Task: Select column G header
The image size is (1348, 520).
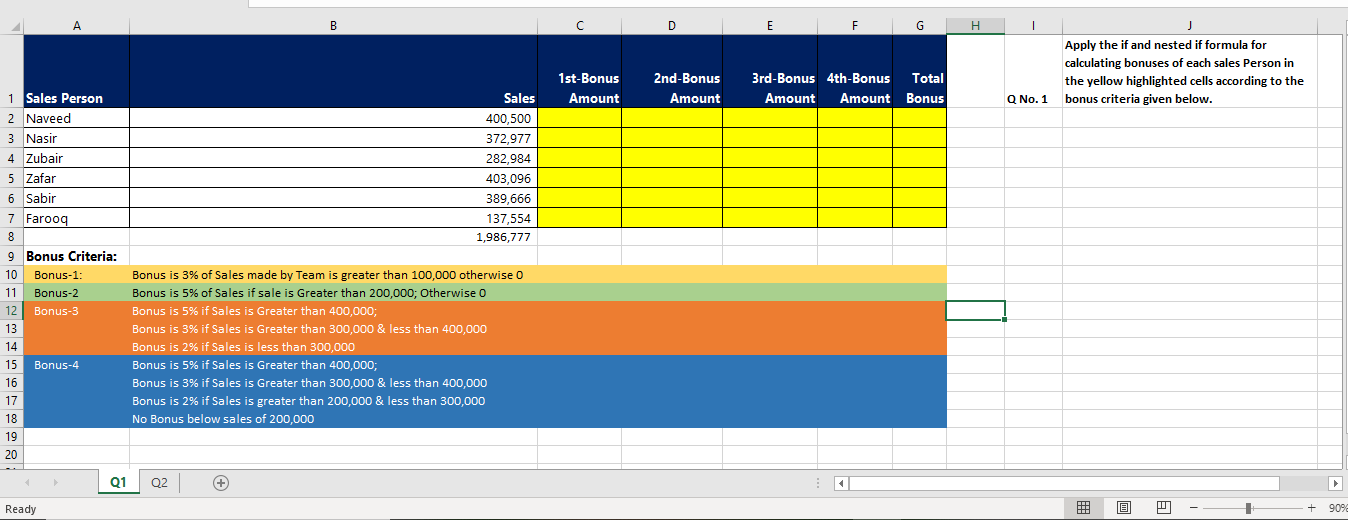Action: (919, 26)
